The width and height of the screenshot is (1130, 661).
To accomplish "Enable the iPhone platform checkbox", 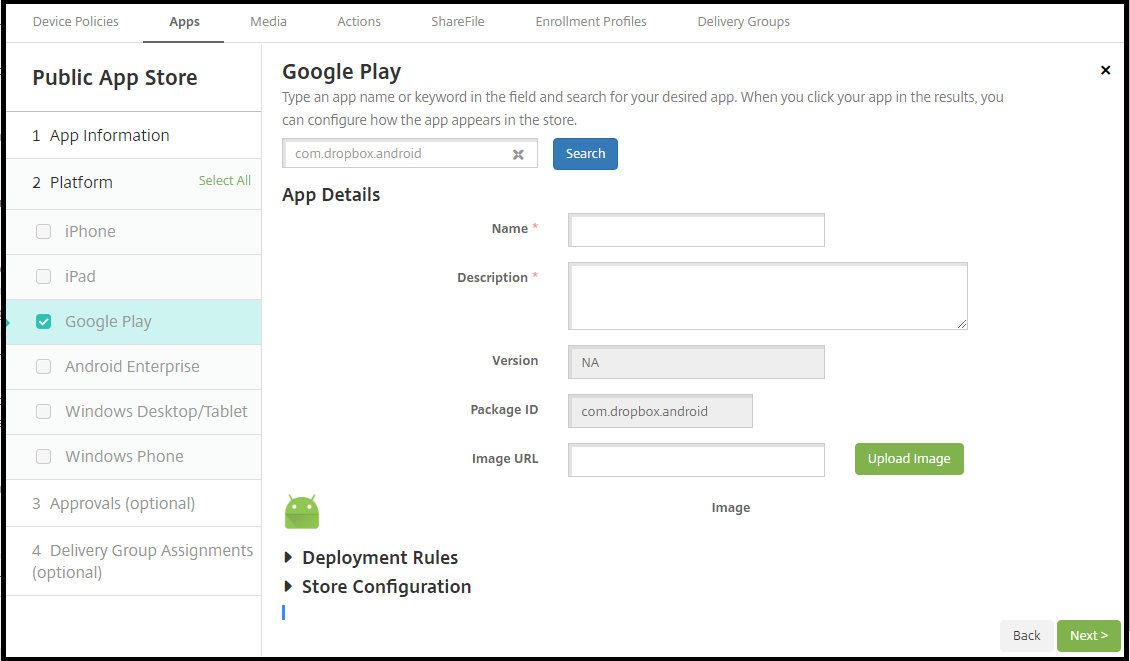I will [43, 232].
